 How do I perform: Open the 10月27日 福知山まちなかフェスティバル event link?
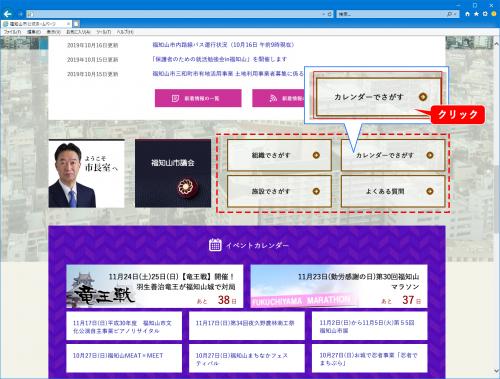pos(247,358)
